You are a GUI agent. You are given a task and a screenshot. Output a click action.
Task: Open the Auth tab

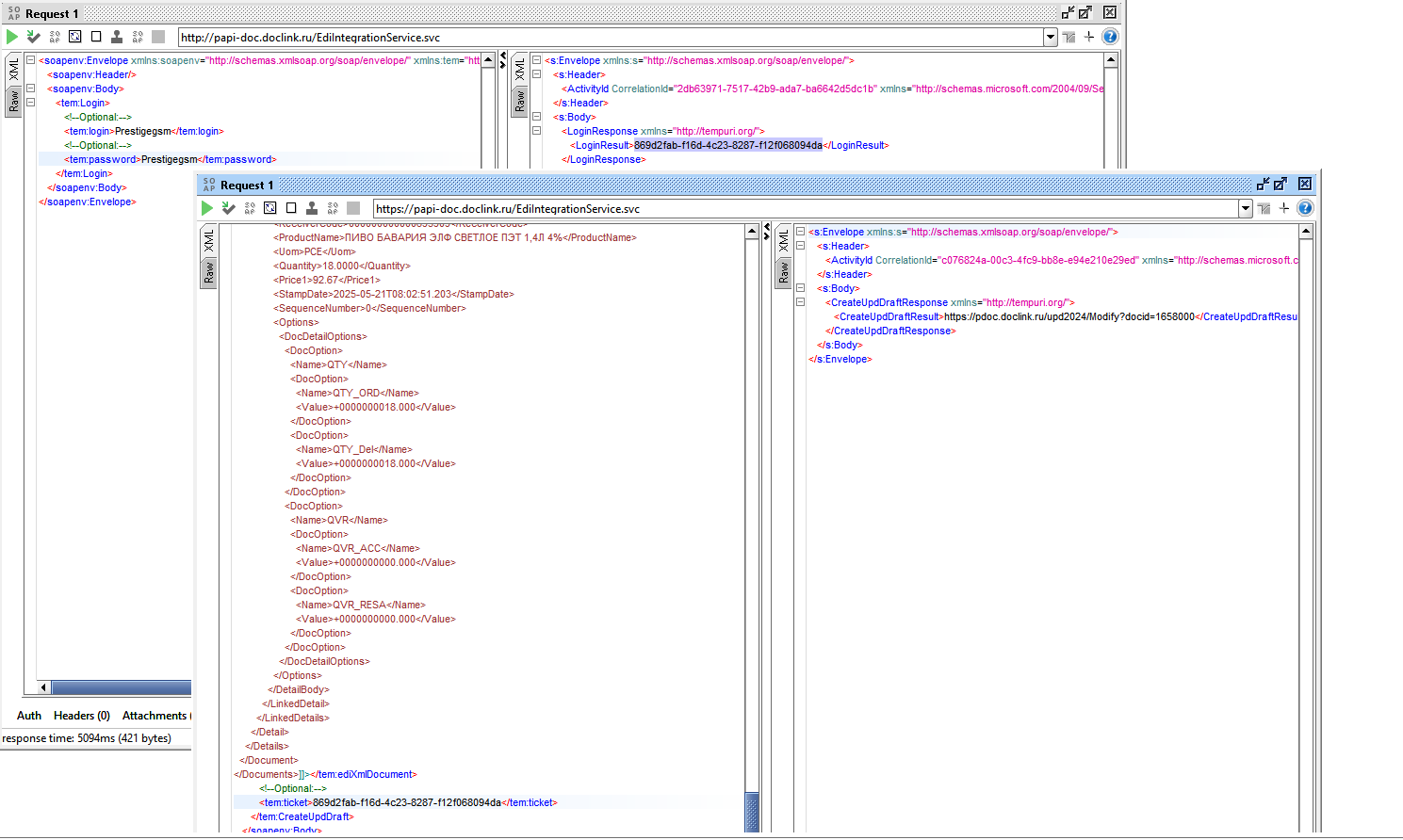pyautogui.click(x=29, y=716)
